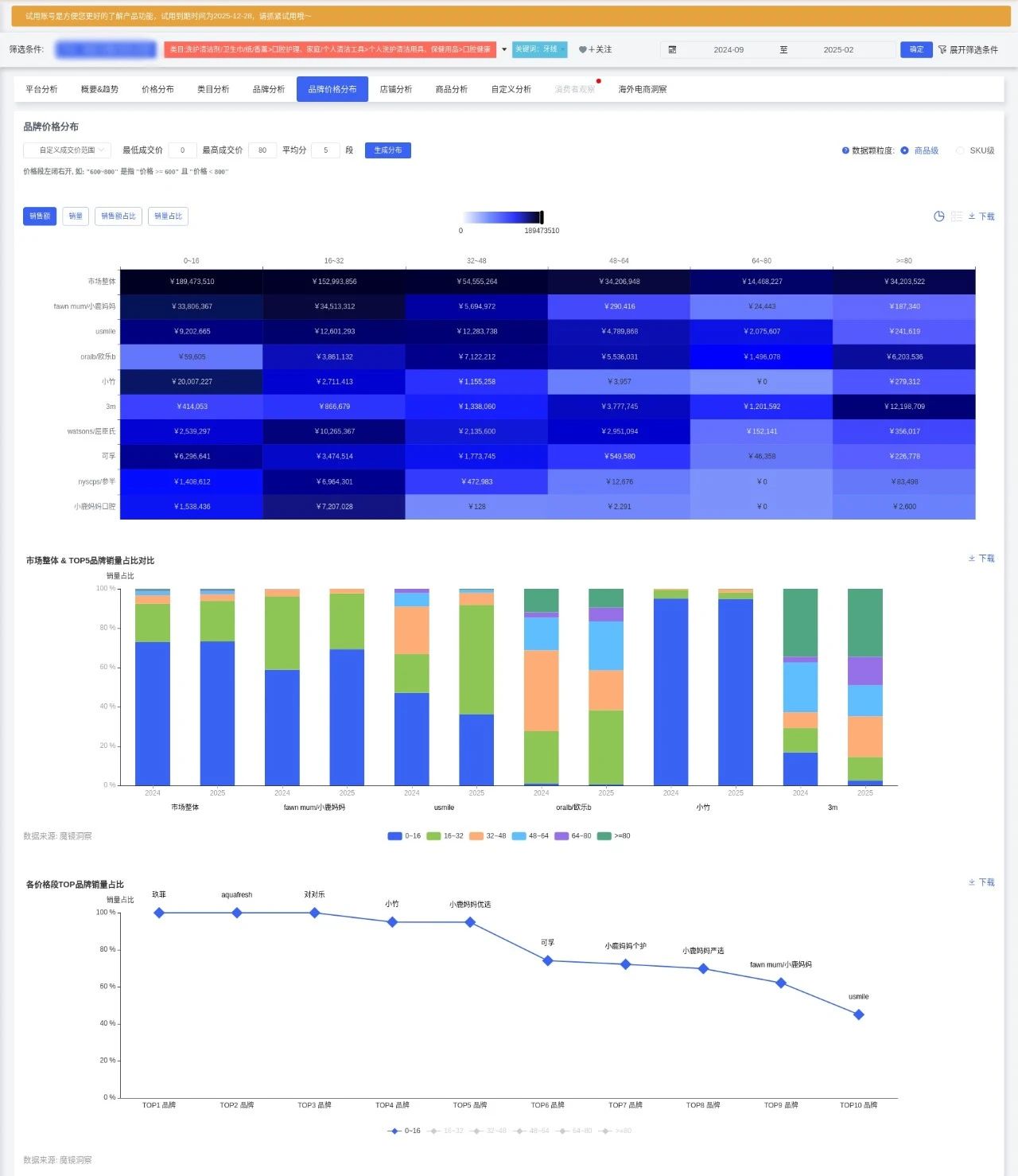Select the 销量占比 metric button

(x=169, y=216)
